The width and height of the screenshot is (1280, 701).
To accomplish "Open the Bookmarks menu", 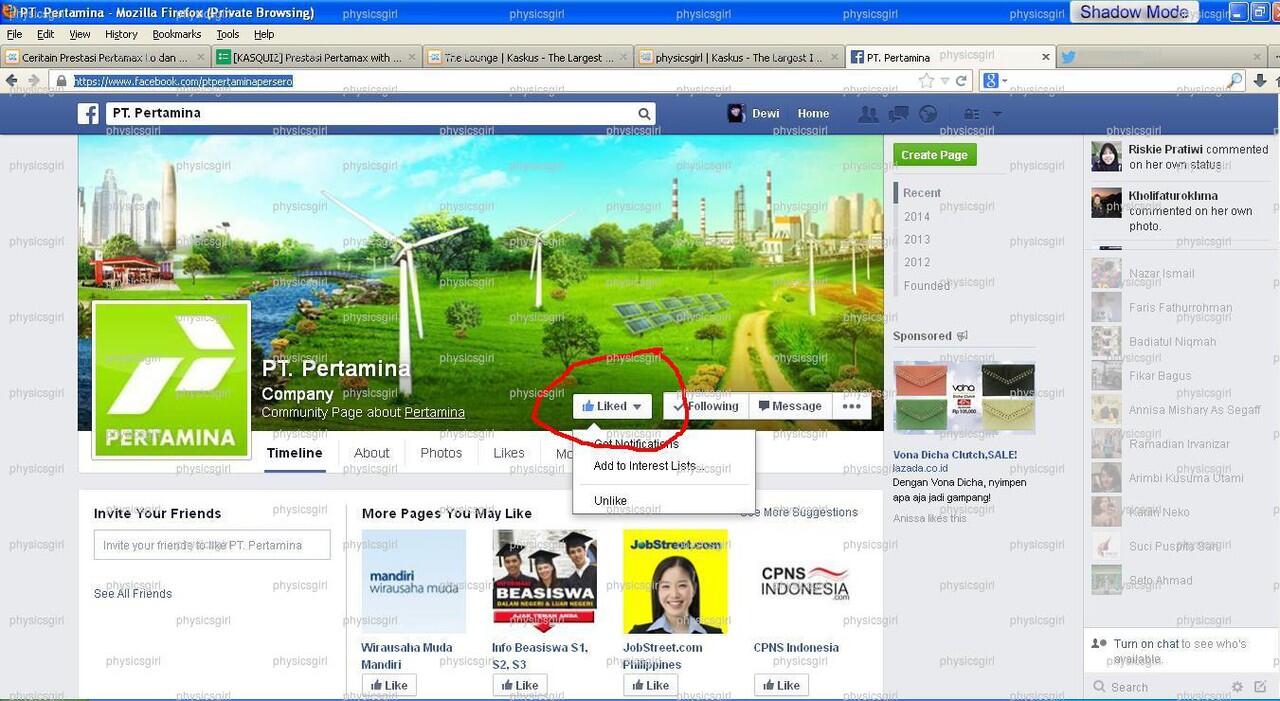I will click(x=177, y=34).
